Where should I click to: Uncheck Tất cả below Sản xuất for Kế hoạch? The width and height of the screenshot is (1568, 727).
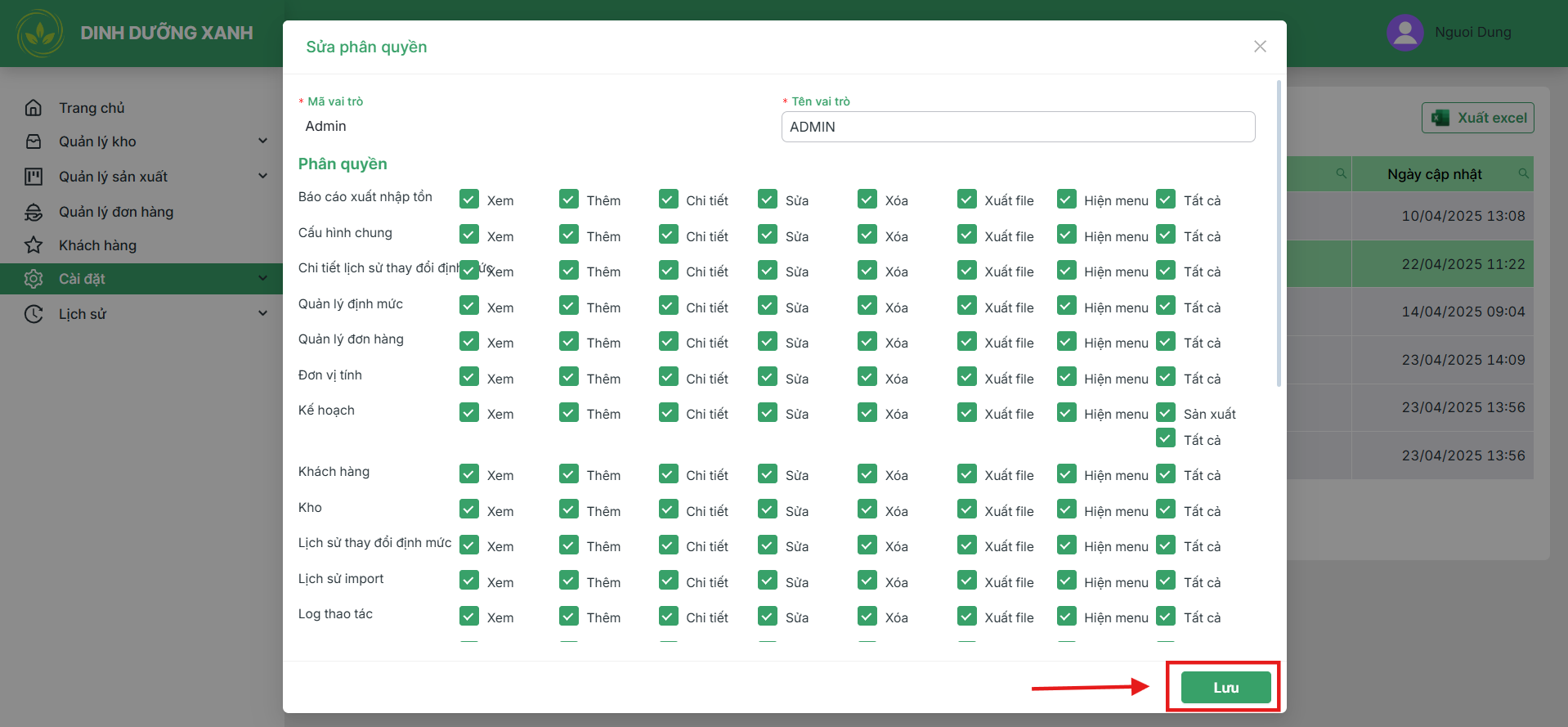tap(1166, 439)
